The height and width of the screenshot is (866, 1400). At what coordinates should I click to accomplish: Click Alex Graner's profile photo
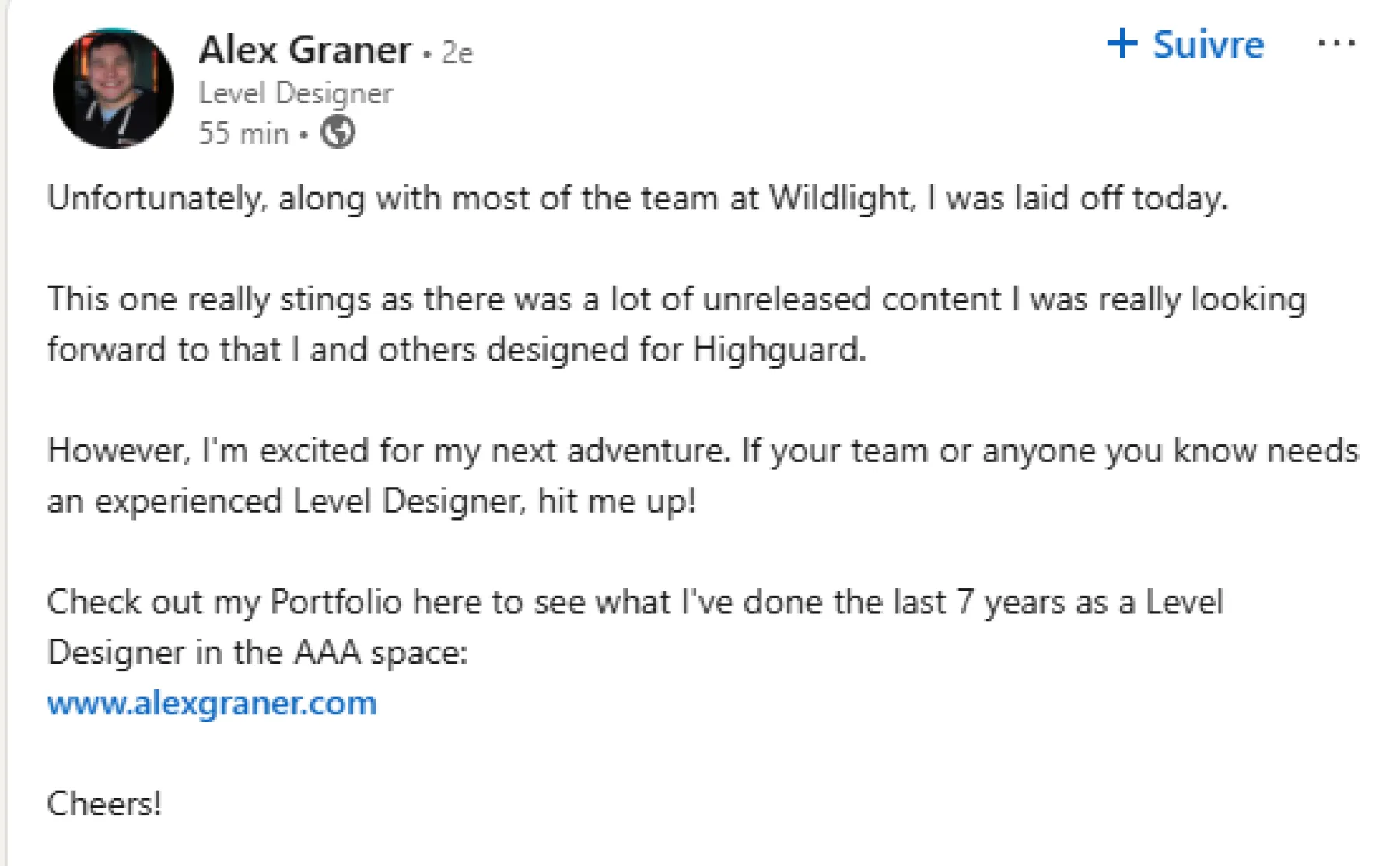tap(114, 88)
